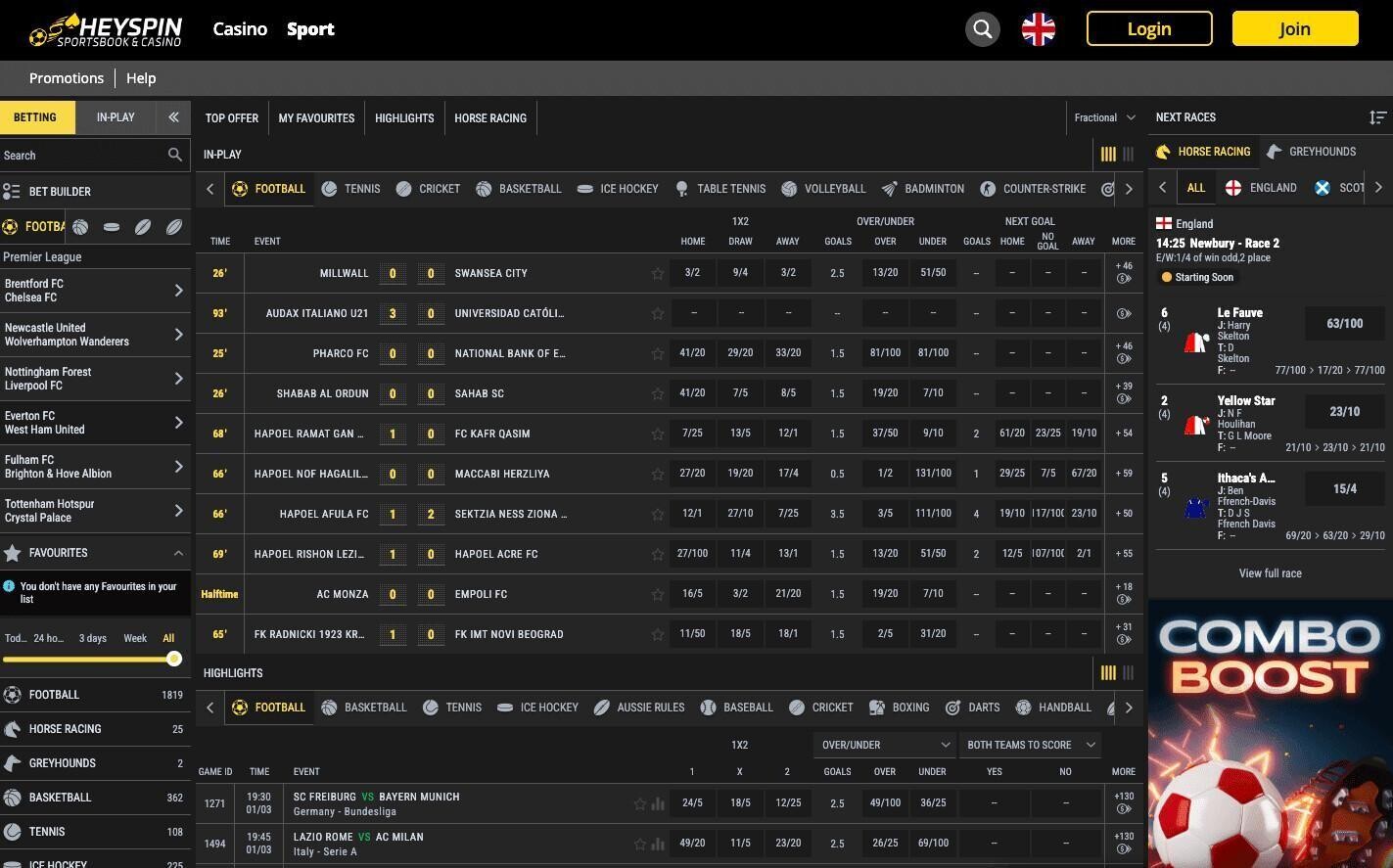Favourite the AC Monza vs Empoli match
This screenshot has width=1393, height=868.
point(658,595)
